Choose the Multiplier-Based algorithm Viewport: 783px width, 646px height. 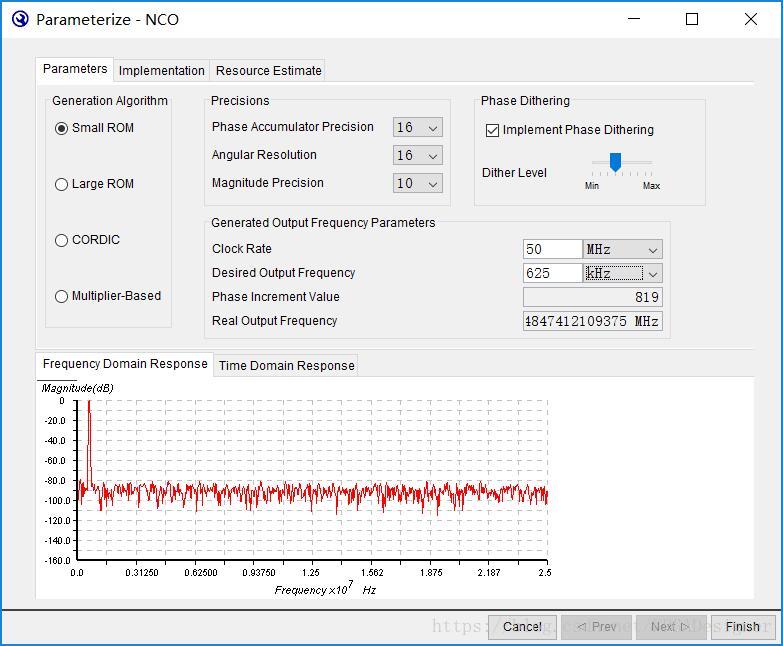pos(61,296)
